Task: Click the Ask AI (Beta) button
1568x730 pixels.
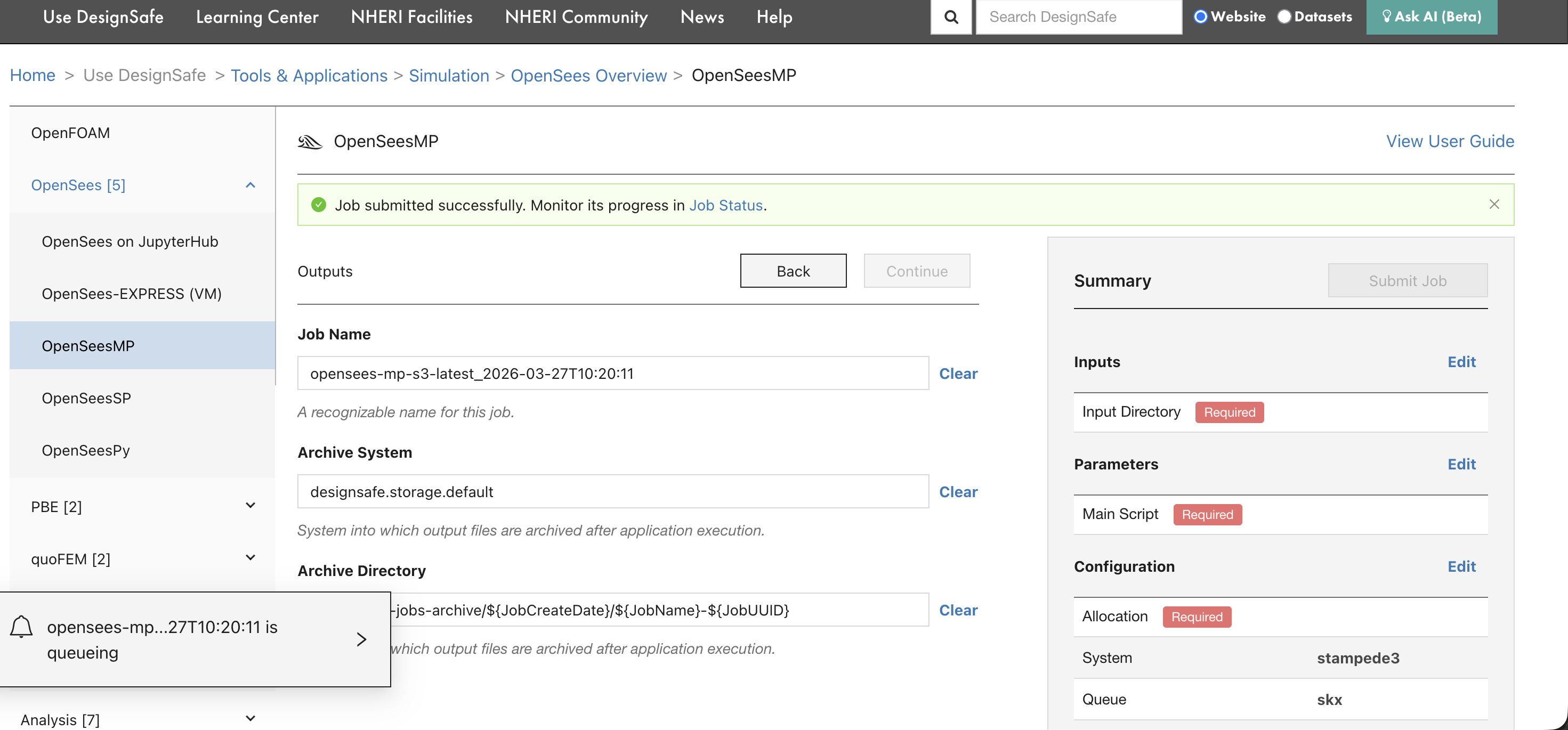Action: [x=1432, y=17]
